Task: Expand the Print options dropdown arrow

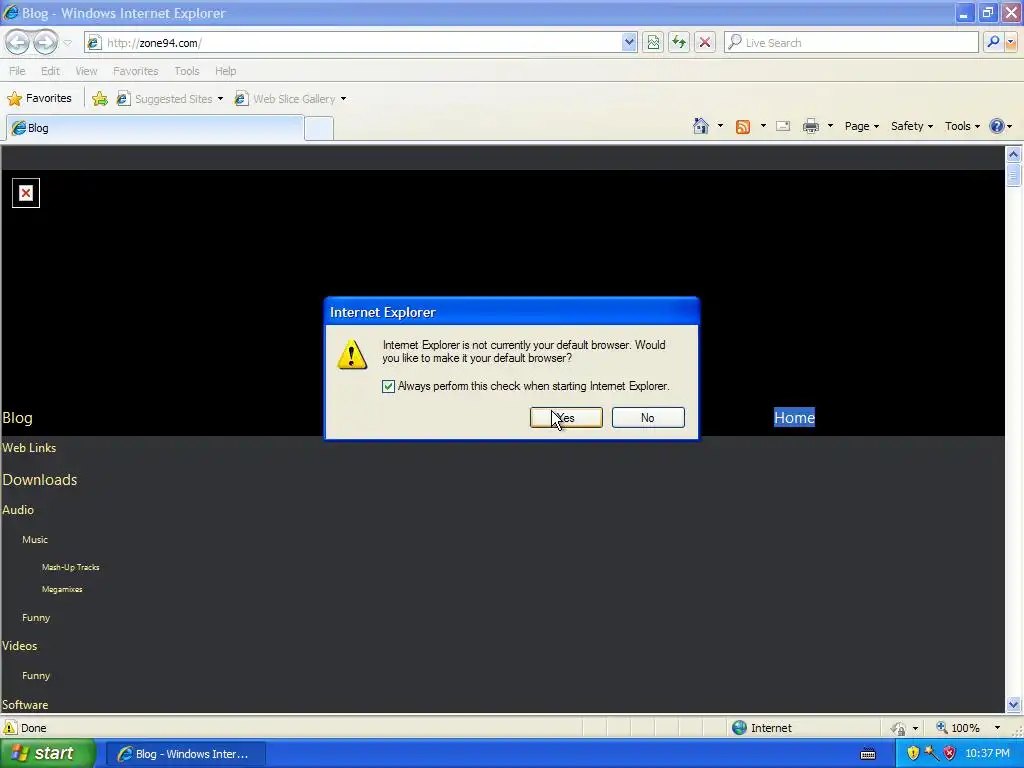Action: tap(830, 126)
